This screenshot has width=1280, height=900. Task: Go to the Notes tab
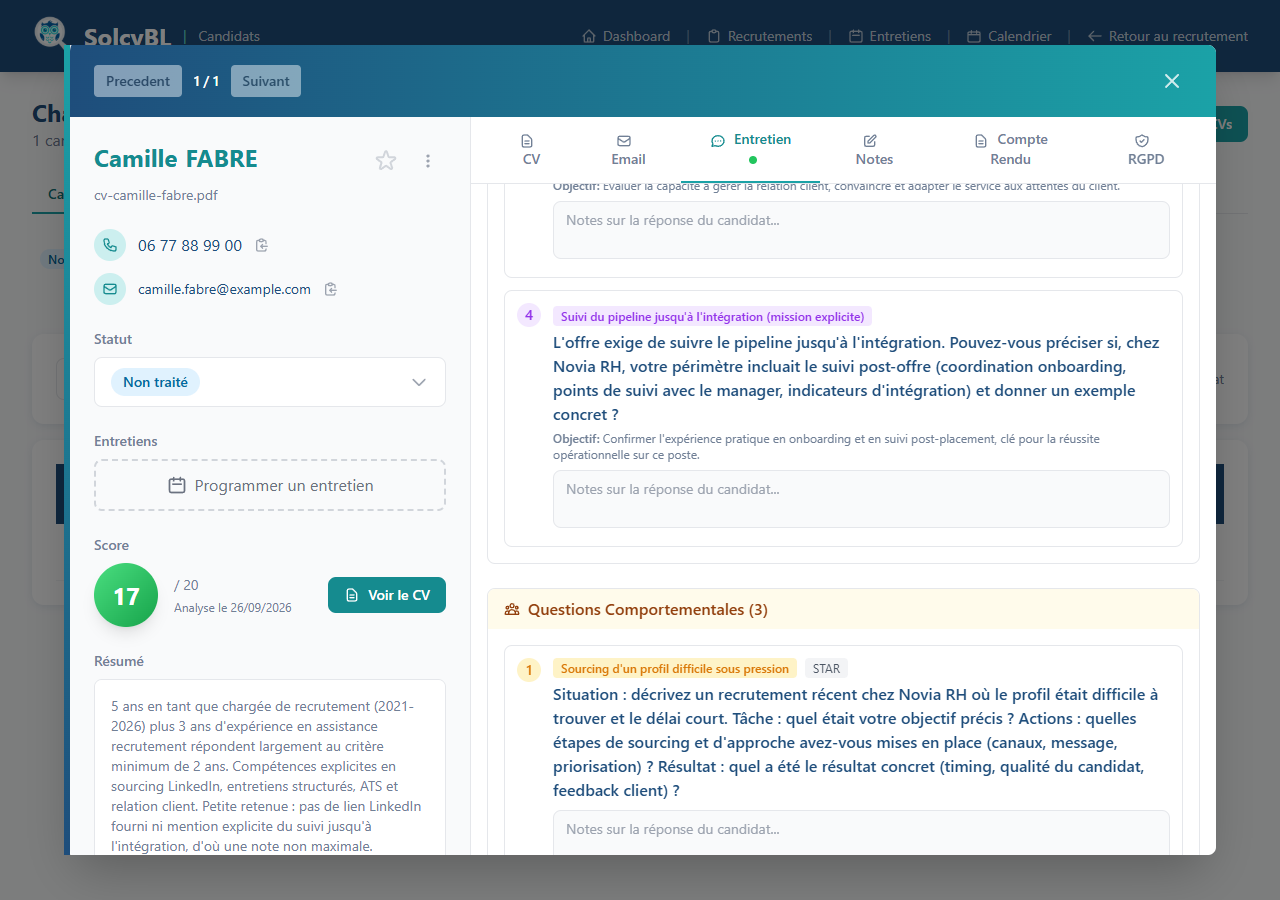pyautogui.click(x=874, y=150)
